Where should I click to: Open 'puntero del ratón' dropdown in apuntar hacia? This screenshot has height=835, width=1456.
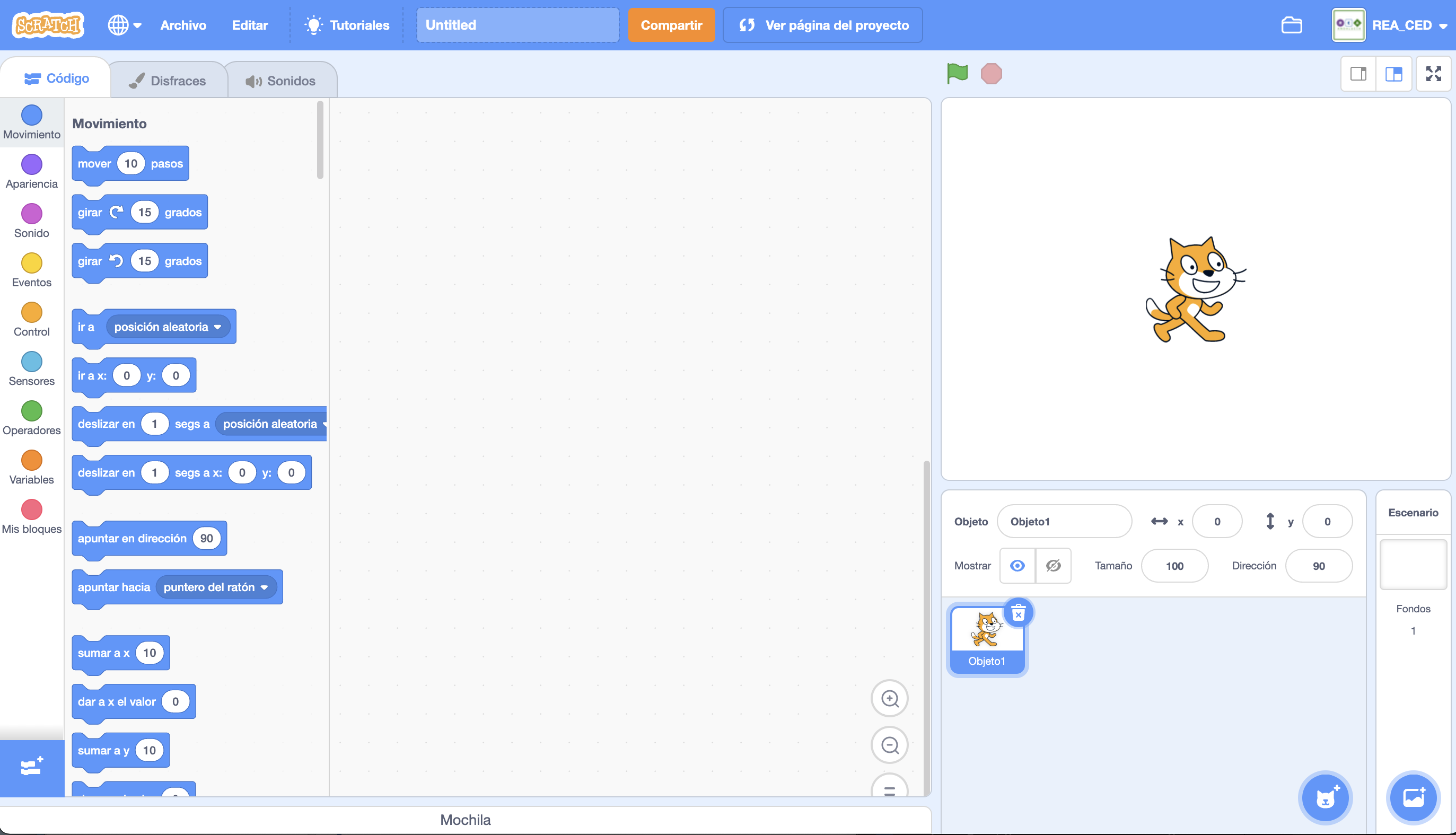(216, 587)
